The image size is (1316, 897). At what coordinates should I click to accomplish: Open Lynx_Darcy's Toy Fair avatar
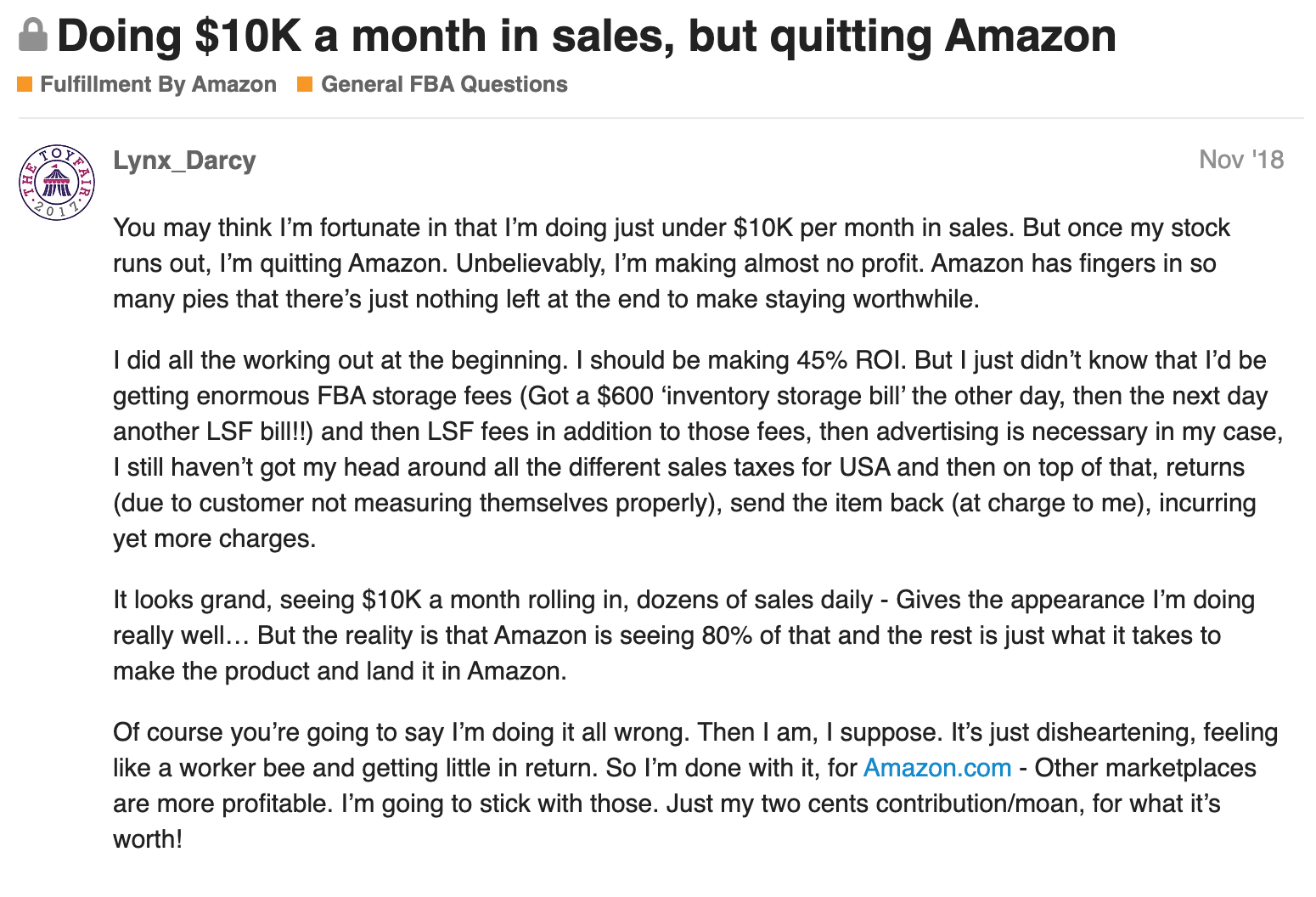click(x=57, y=182)
